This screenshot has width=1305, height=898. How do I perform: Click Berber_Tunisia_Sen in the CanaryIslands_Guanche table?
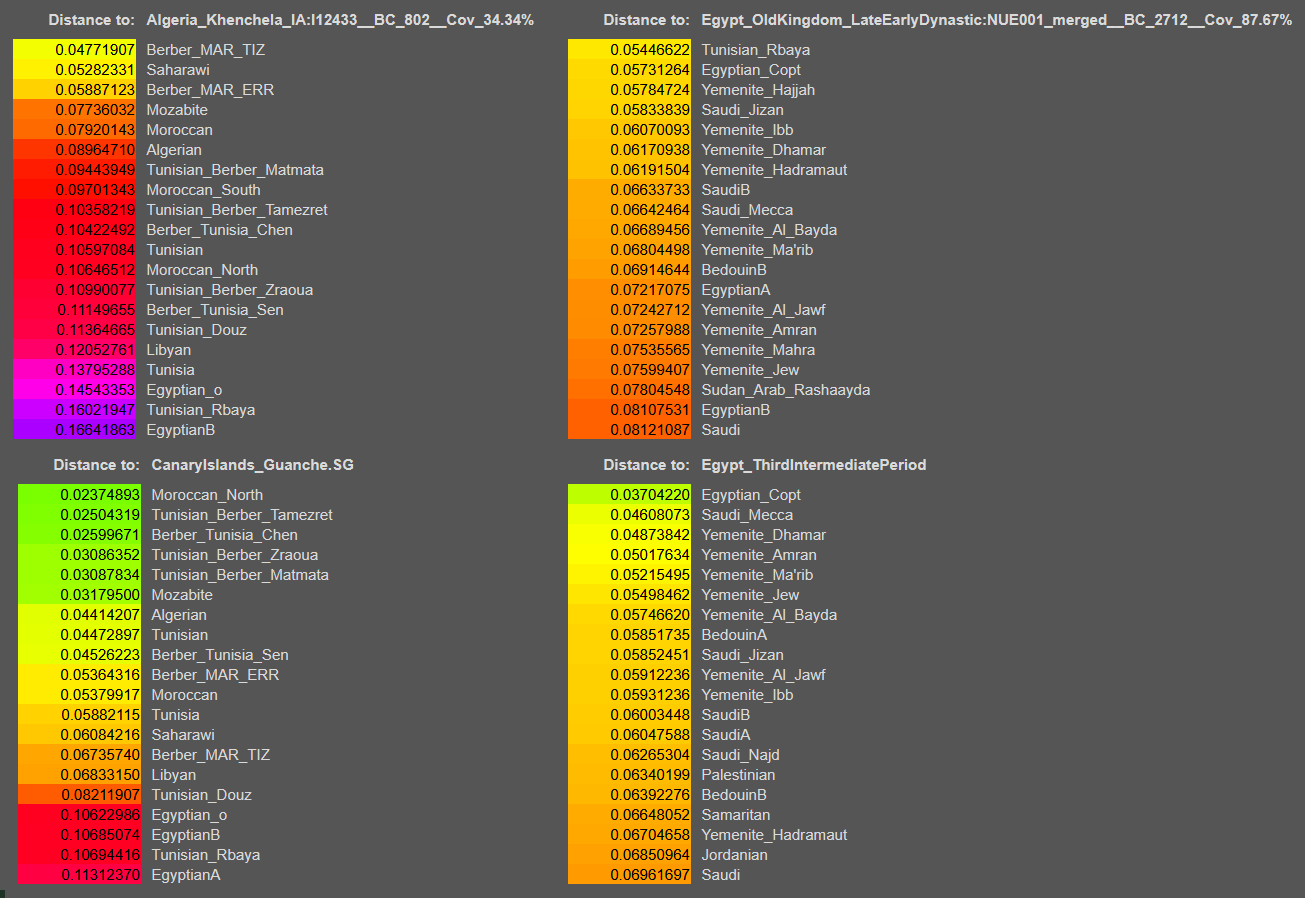tap(220, 655)
